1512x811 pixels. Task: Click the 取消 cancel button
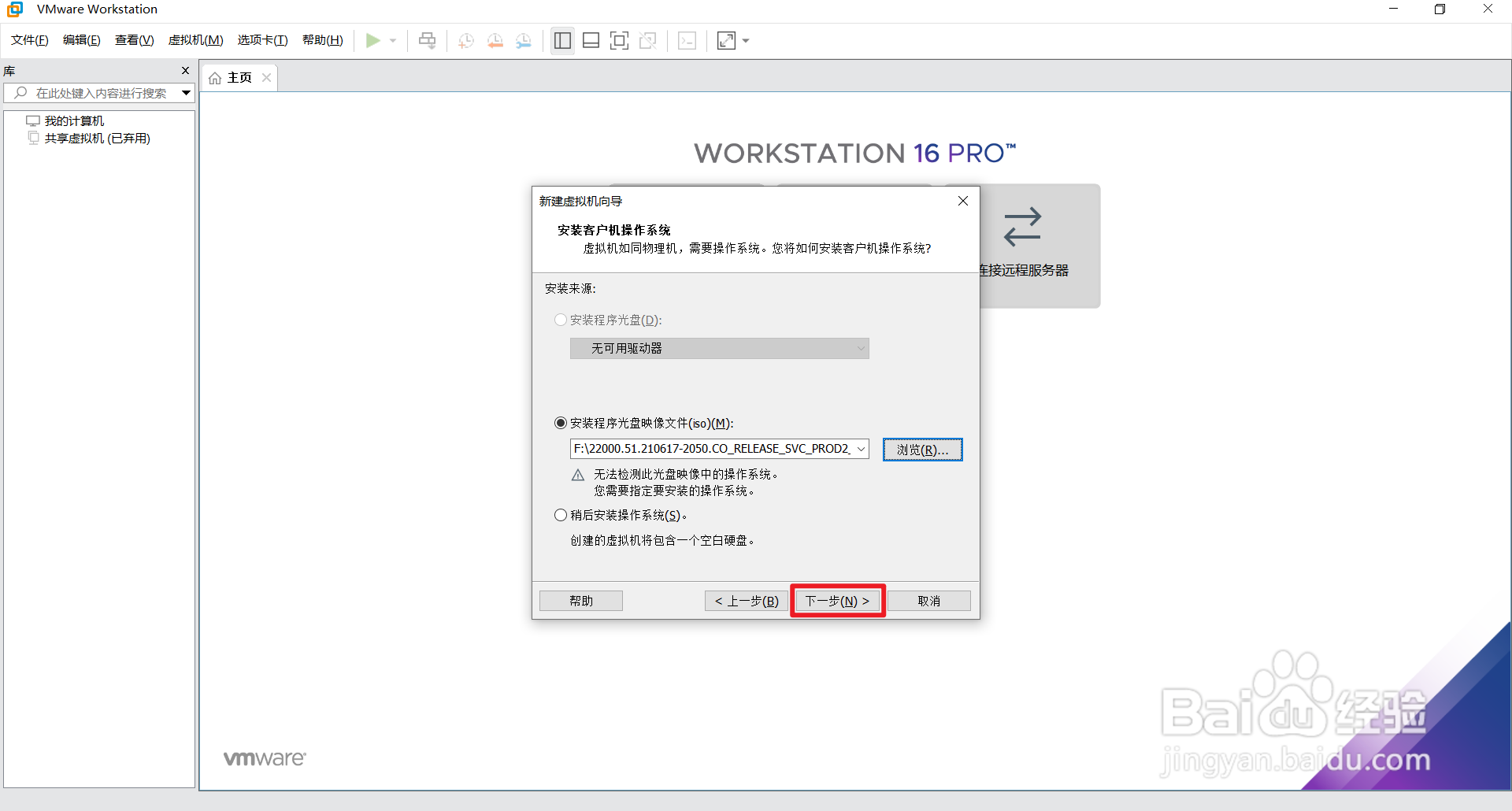(929, 601)
